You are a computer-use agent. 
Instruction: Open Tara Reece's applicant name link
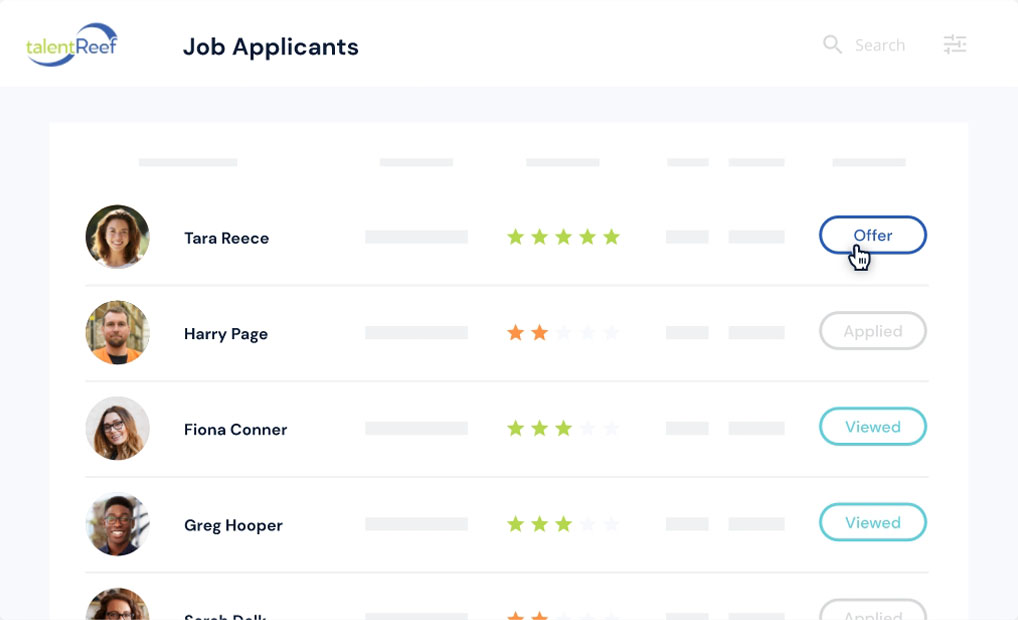pos(226,238)
